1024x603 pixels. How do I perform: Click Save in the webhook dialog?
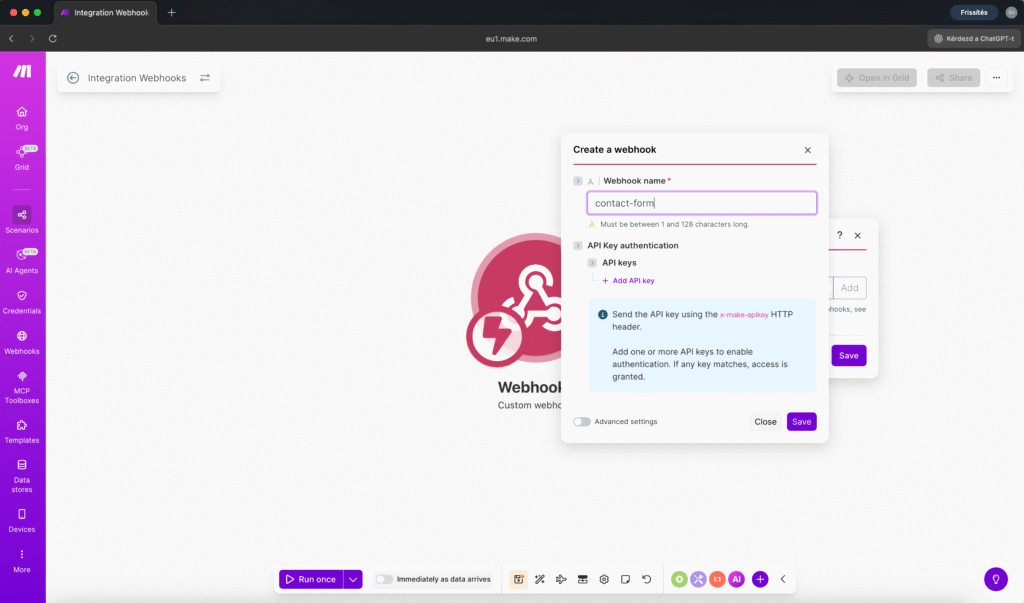click(x=801, y=422)
